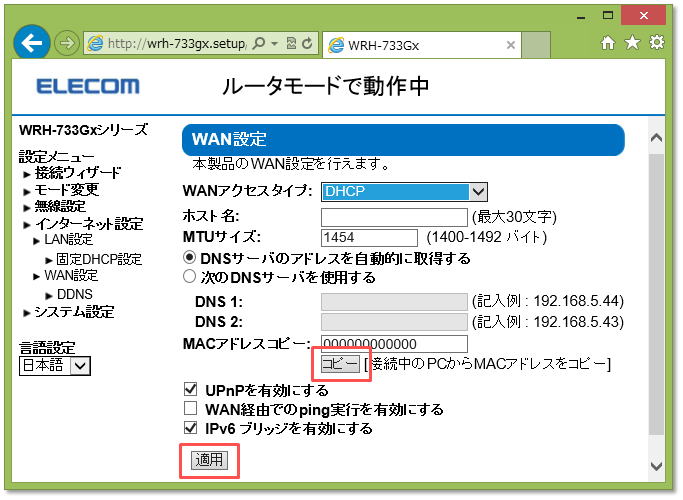The width and height of the screenshot is (683, 500).
Task: Click the DNS 2 input field
Action: coord(394,322)
